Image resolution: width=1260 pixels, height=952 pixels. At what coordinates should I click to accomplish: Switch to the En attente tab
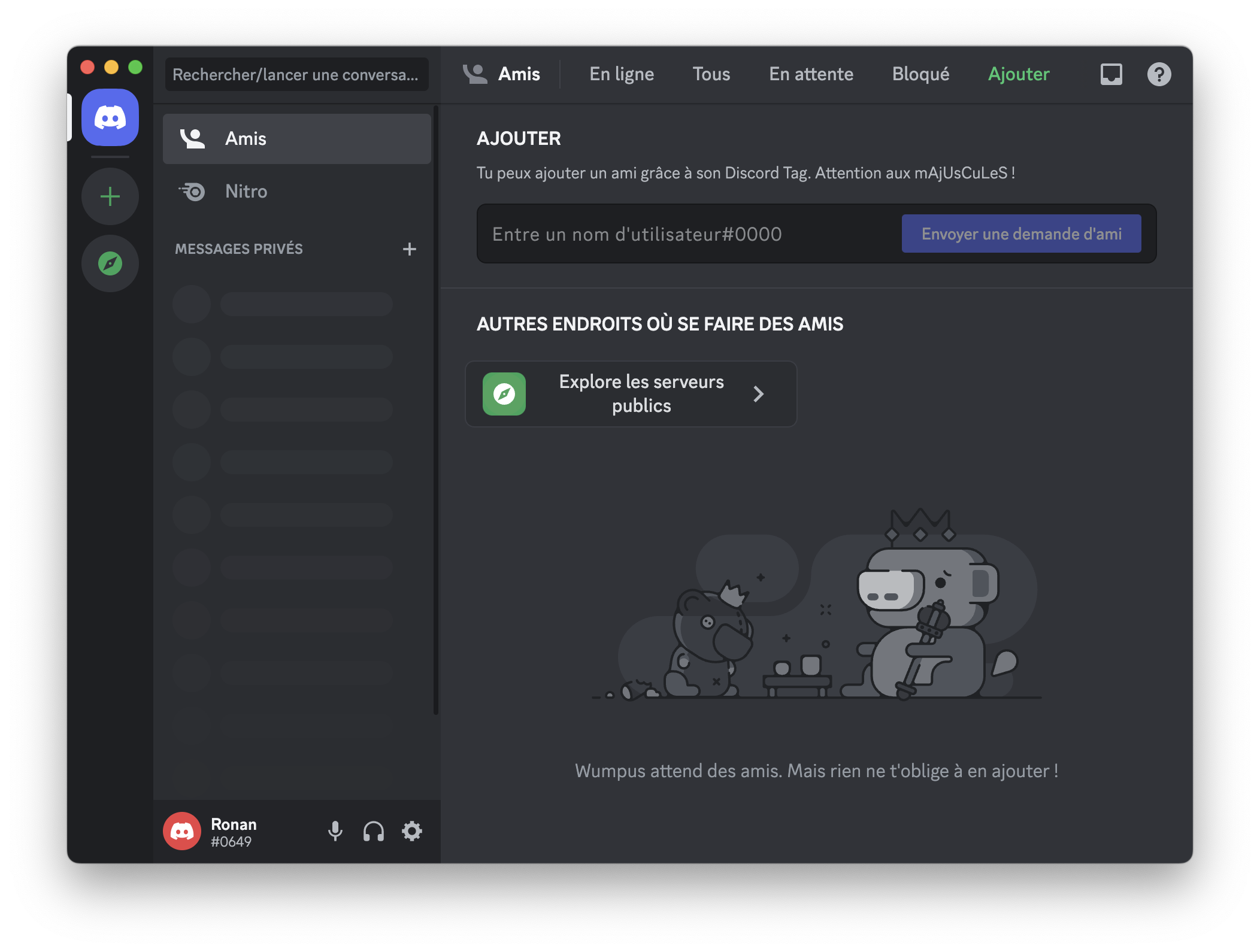pyautogui.click(x=811, y=74)
